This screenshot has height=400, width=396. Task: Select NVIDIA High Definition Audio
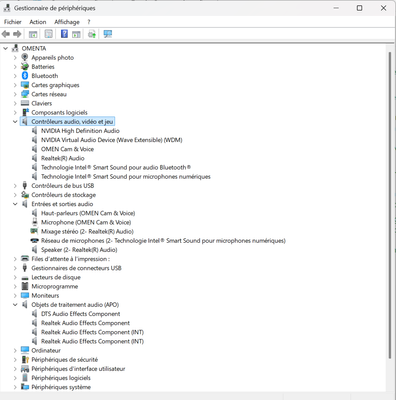coord(80,131)
